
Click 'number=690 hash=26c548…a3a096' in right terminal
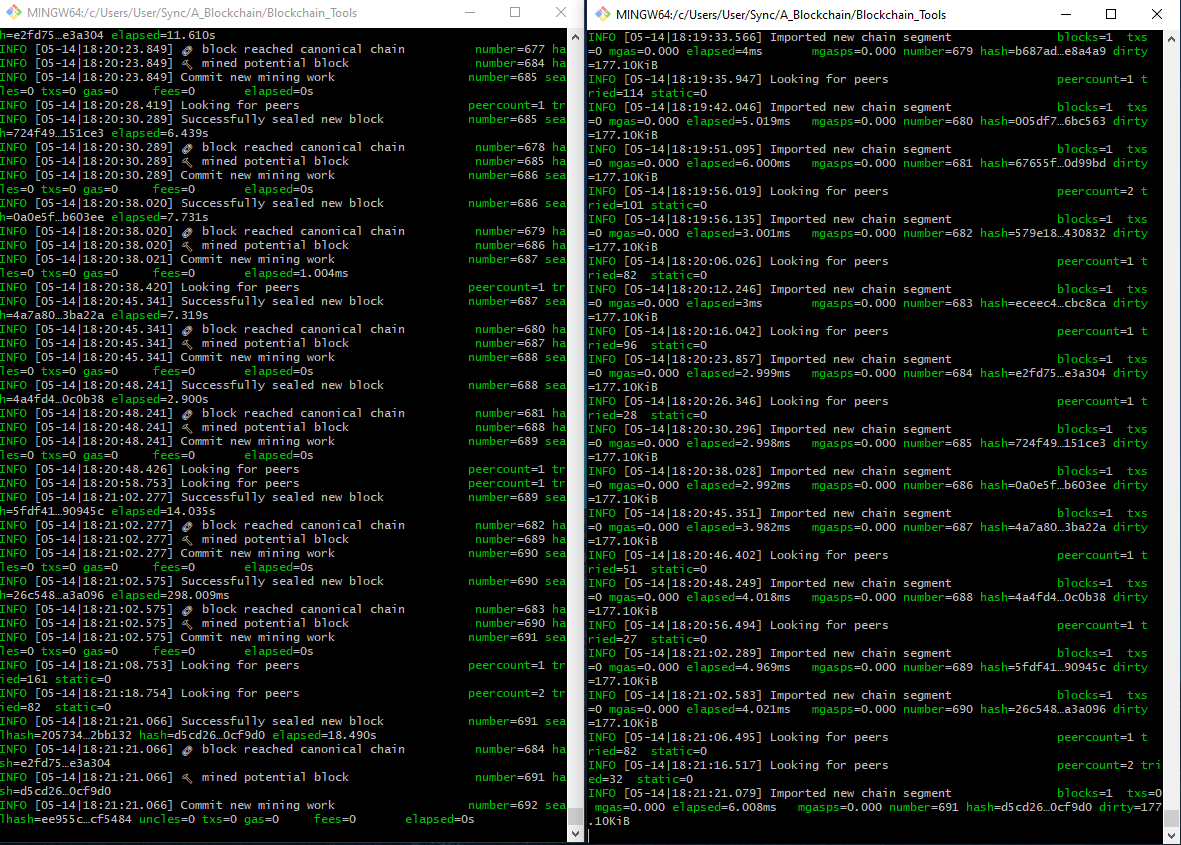click(1004, 709)
